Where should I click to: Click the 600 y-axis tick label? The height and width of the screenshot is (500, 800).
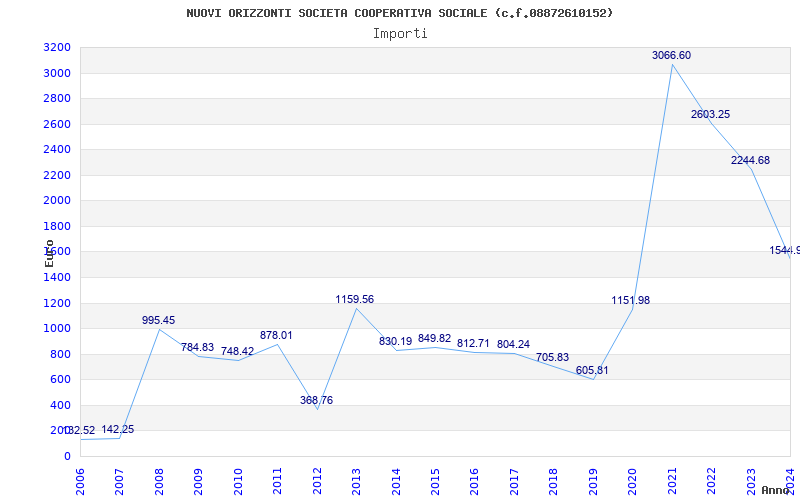(x=61, y=380)
